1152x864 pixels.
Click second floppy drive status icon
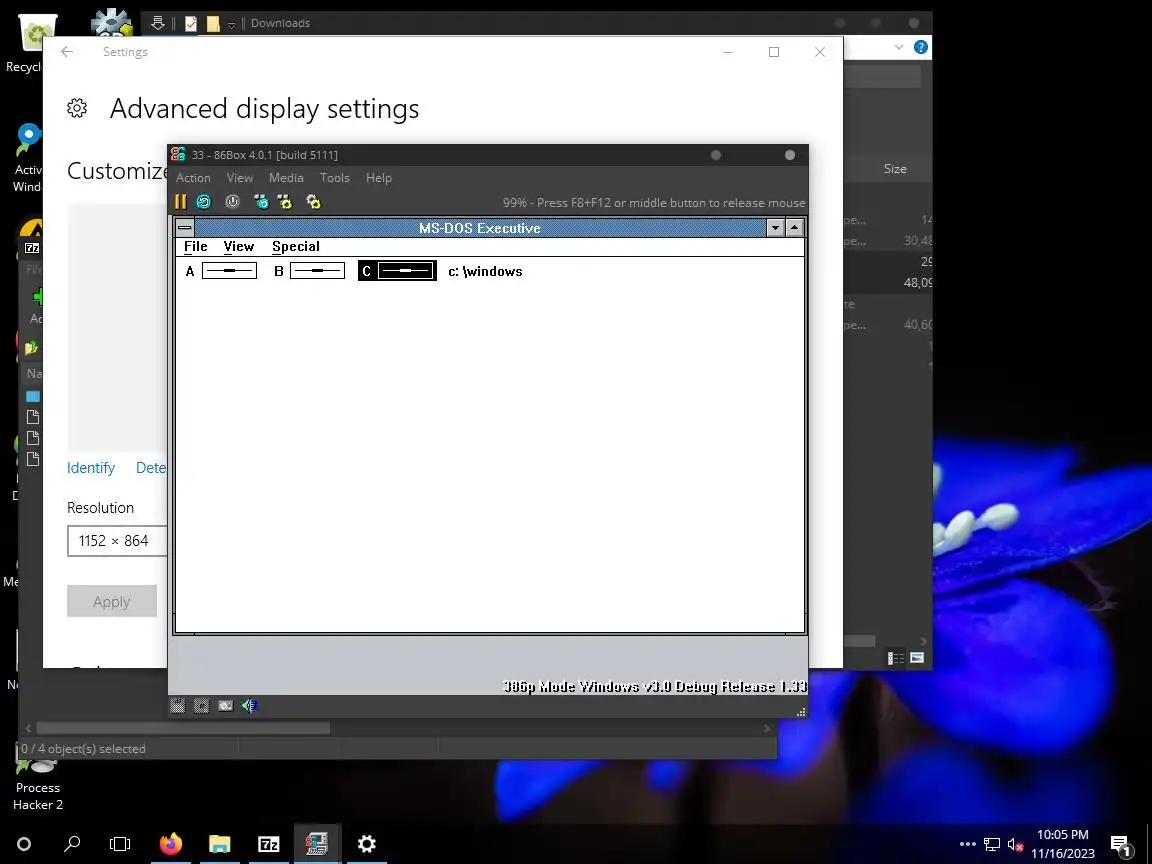coord(201,706)
